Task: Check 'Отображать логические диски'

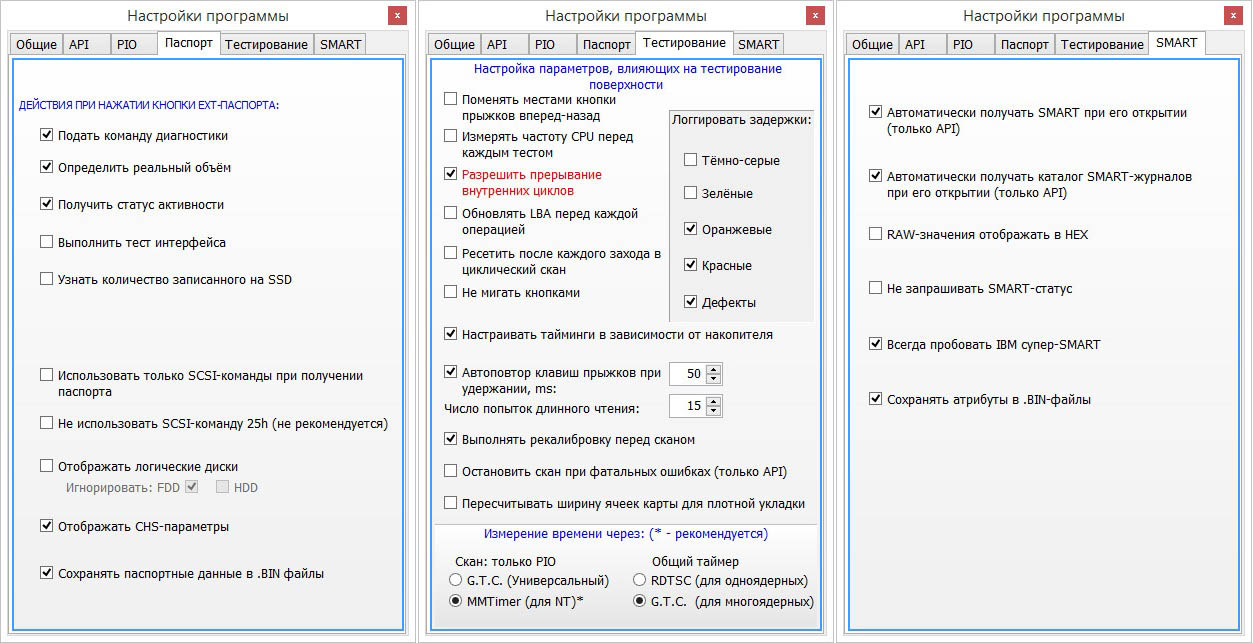Action: tap(46, 466)
